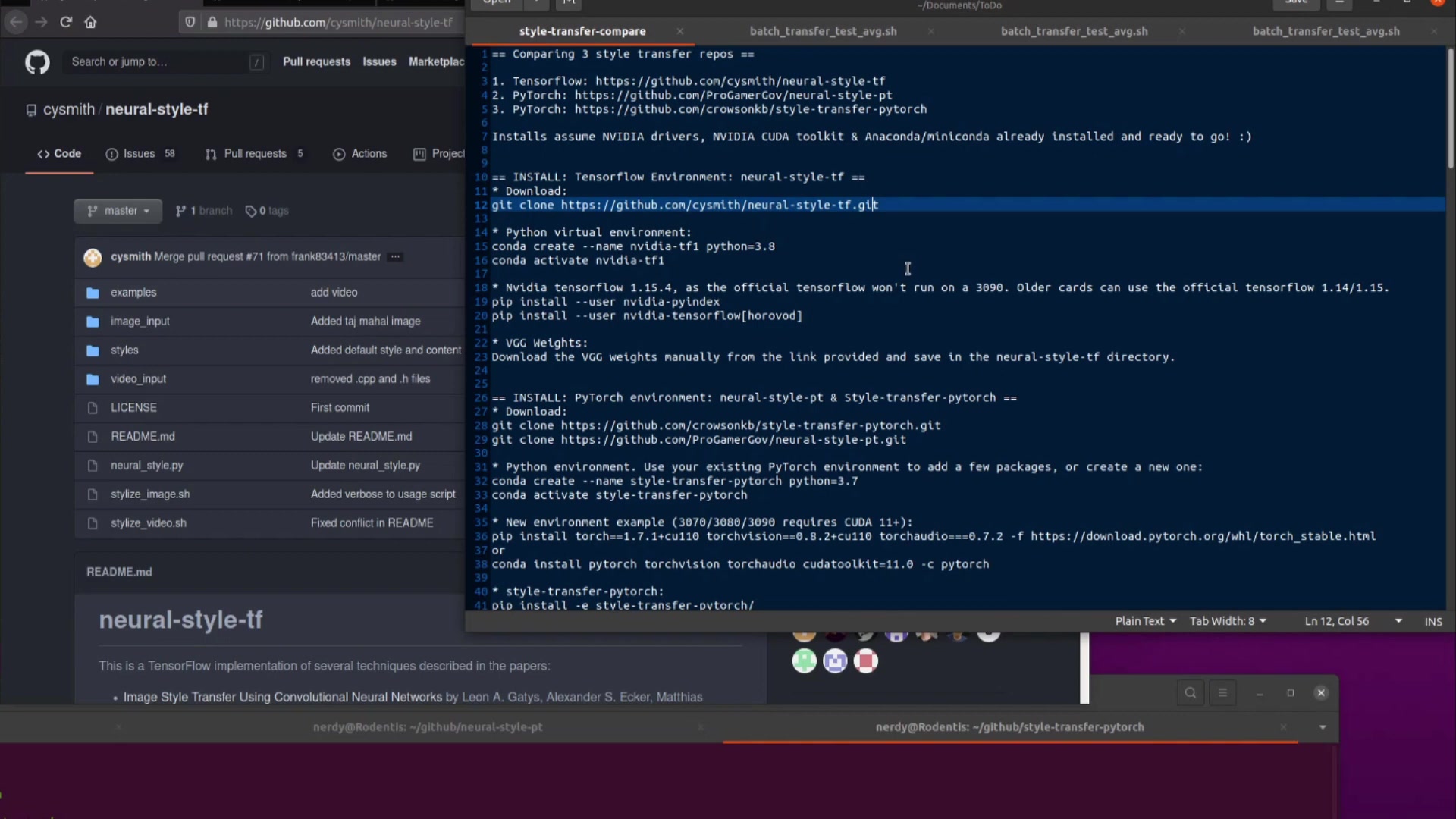Open the Actions tab
The width and height of the screenshot is (1456, 819).
pos(360,154)
